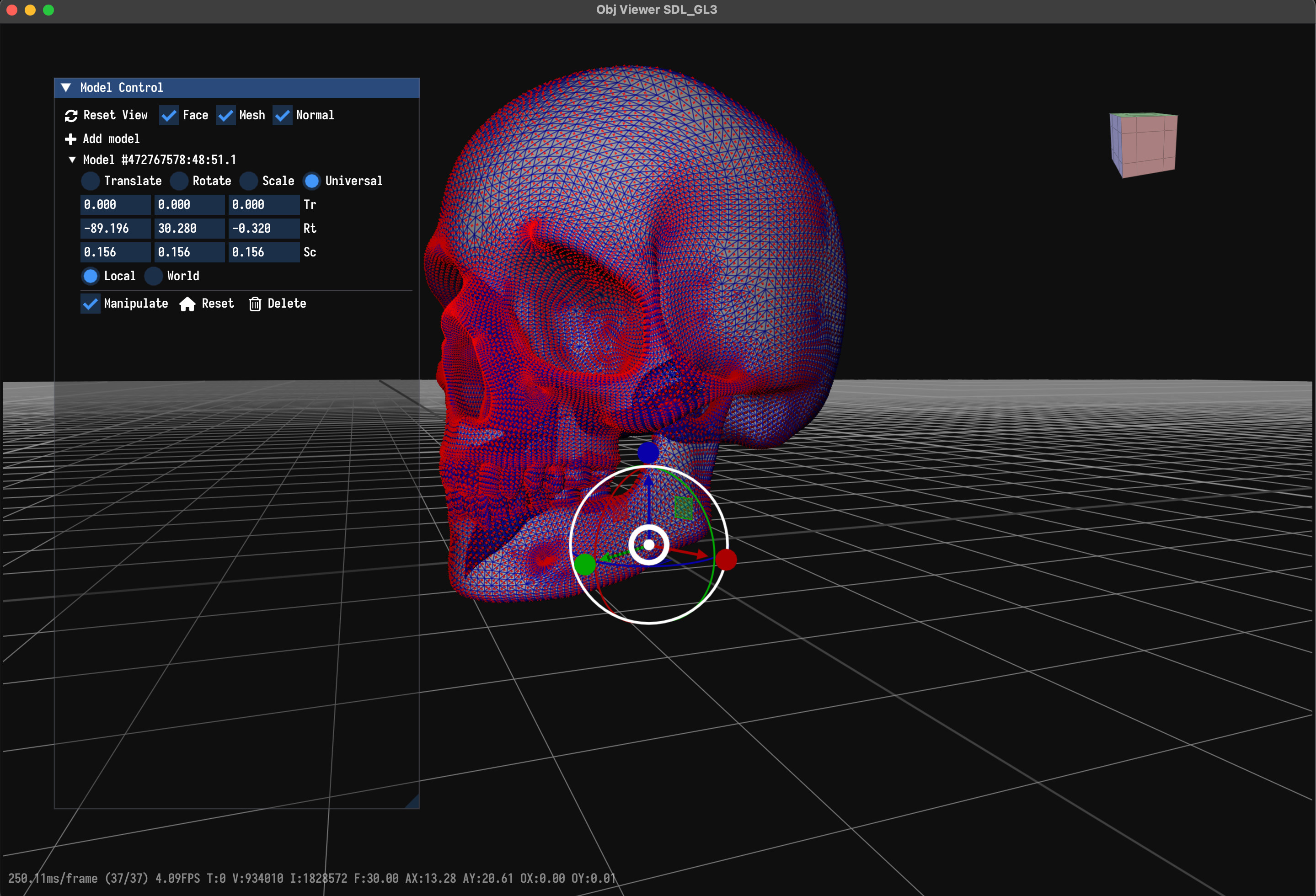Select the Scale radio button
This screenshot has width=1316, height=896.
click(249, 181)
